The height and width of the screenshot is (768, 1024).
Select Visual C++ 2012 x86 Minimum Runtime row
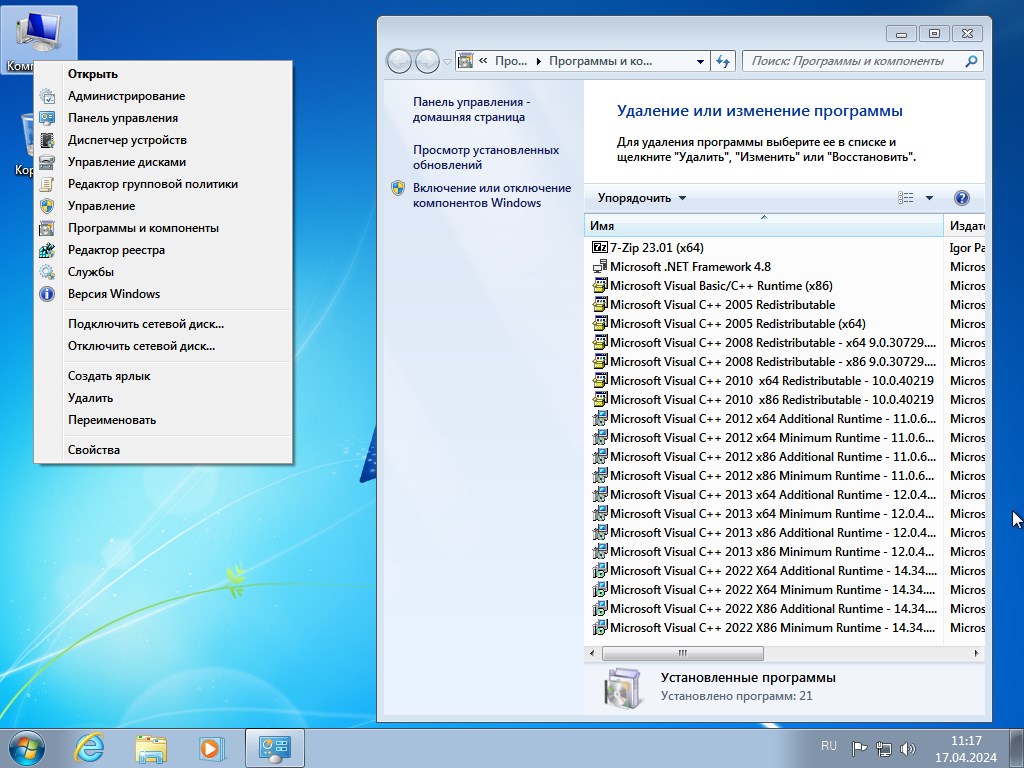pyautogui.click(x=763, y=475)
